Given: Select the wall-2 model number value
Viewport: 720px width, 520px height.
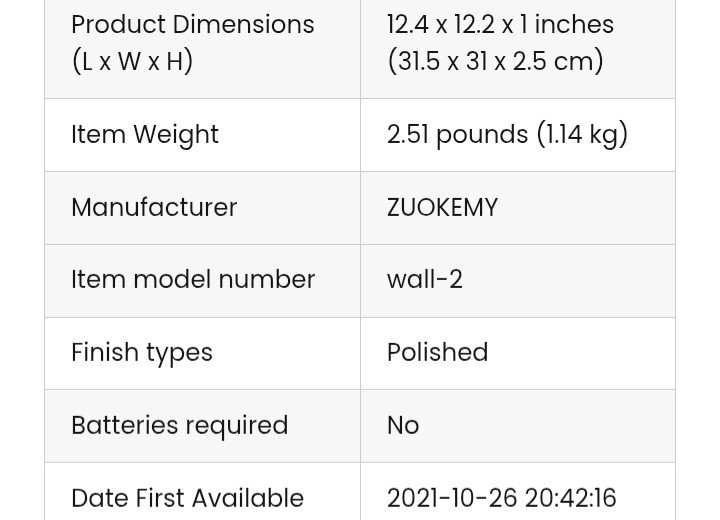Looking at the screenshot, I should (425, 280).
